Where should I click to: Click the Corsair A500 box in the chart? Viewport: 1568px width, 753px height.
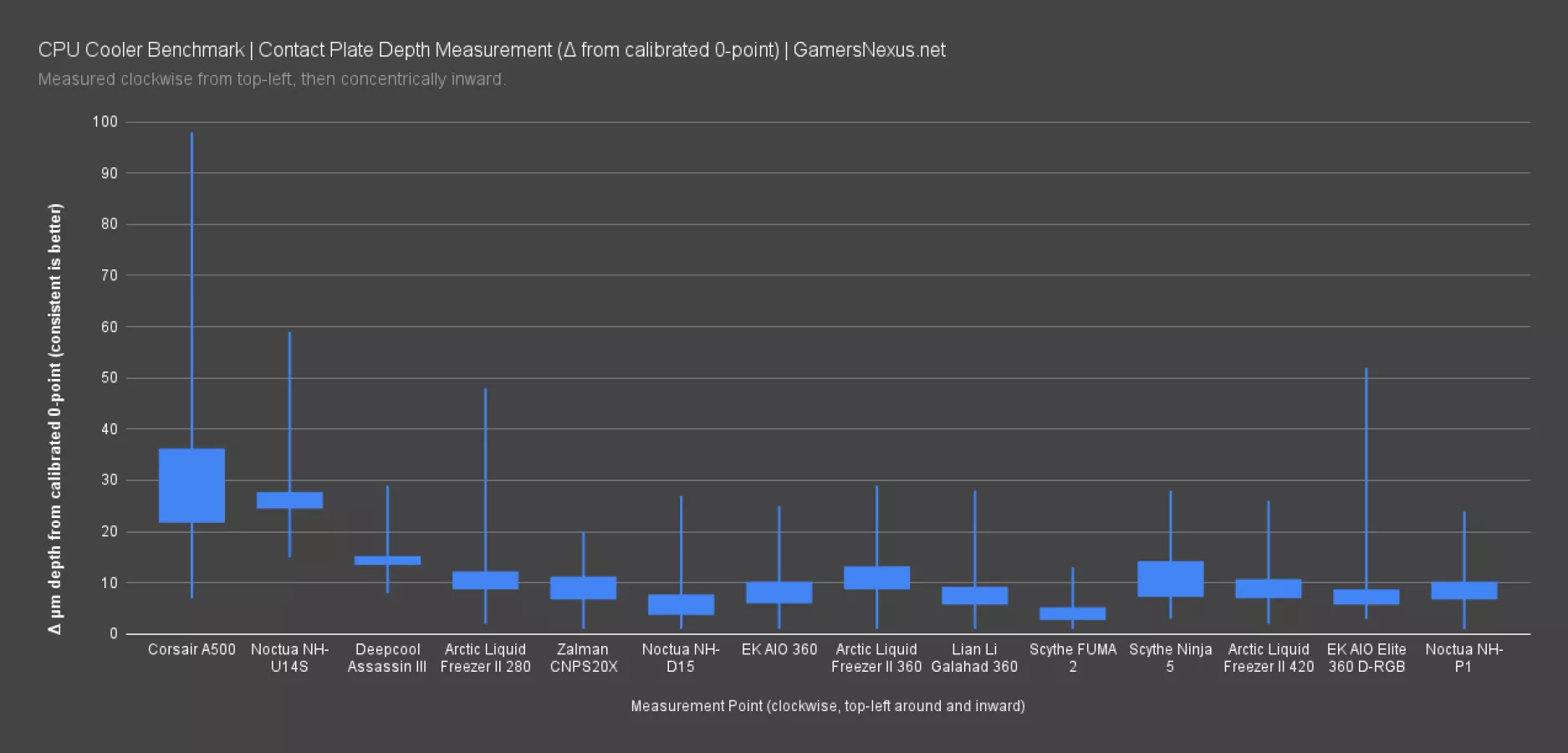pyautogui.click(x=192, y=485)
